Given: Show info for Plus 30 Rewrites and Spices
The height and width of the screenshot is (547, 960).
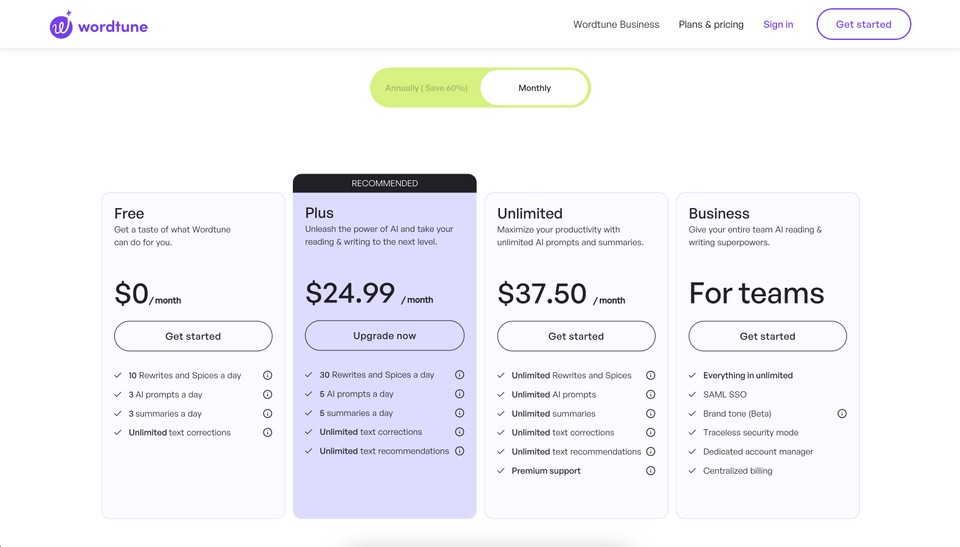Looking at the screenshot, I should [x=459, y=375].
